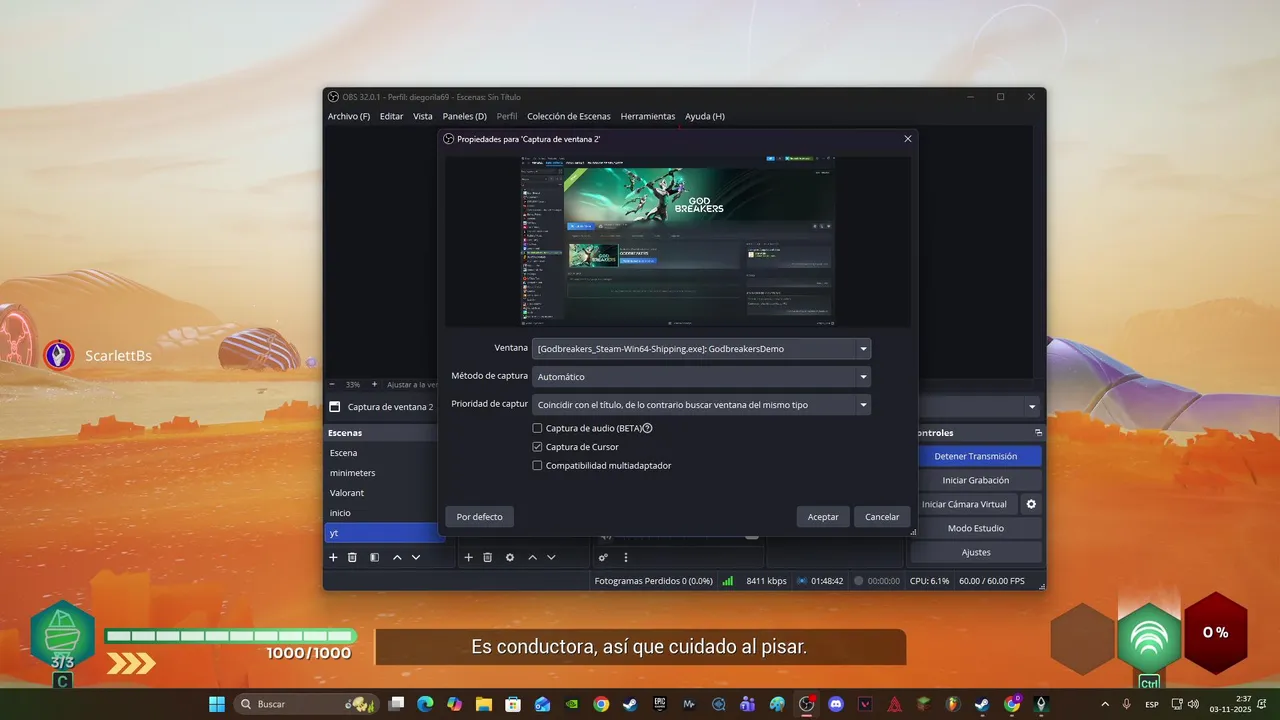The image size is (1280, 720).
Task: Delete the selected scene with trash icon
Action: click(x=352, y=557)
